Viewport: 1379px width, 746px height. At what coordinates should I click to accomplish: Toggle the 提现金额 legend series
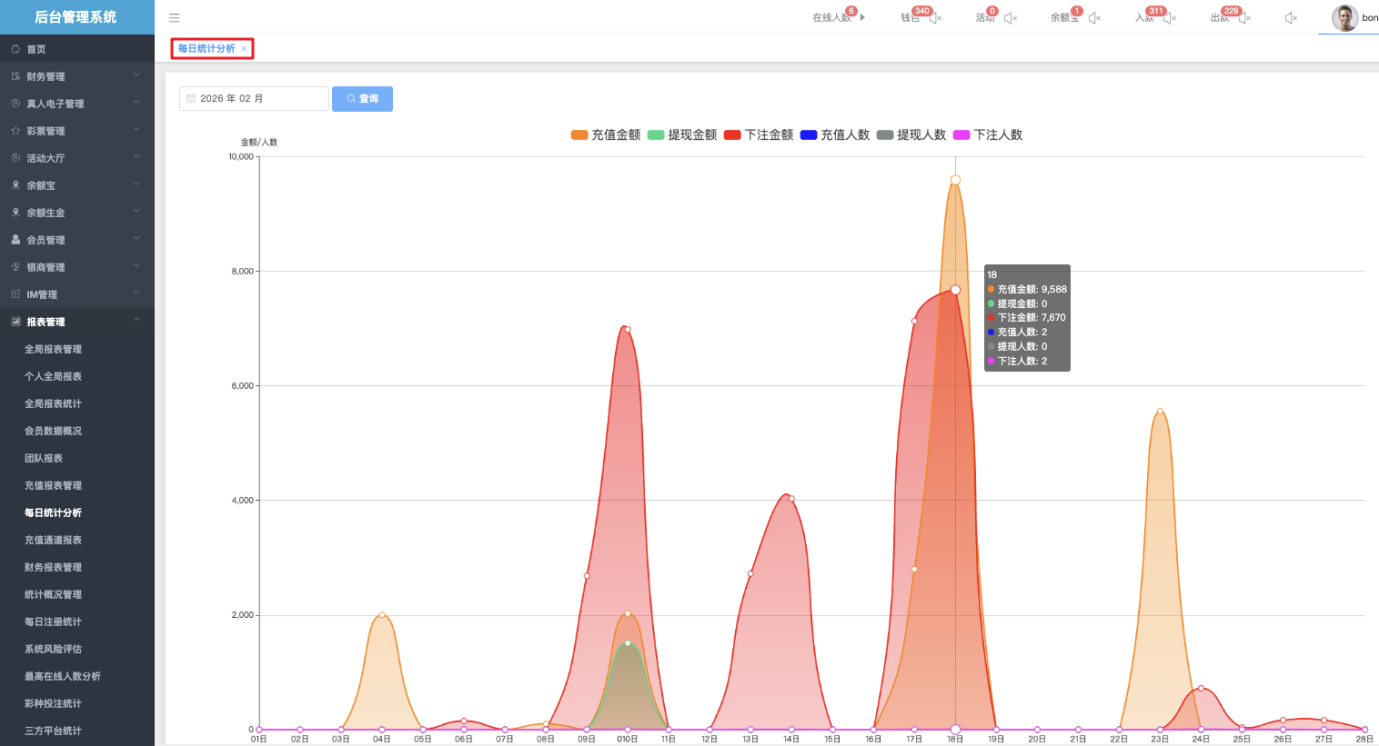pyautogui.click(x=682, y=135)
